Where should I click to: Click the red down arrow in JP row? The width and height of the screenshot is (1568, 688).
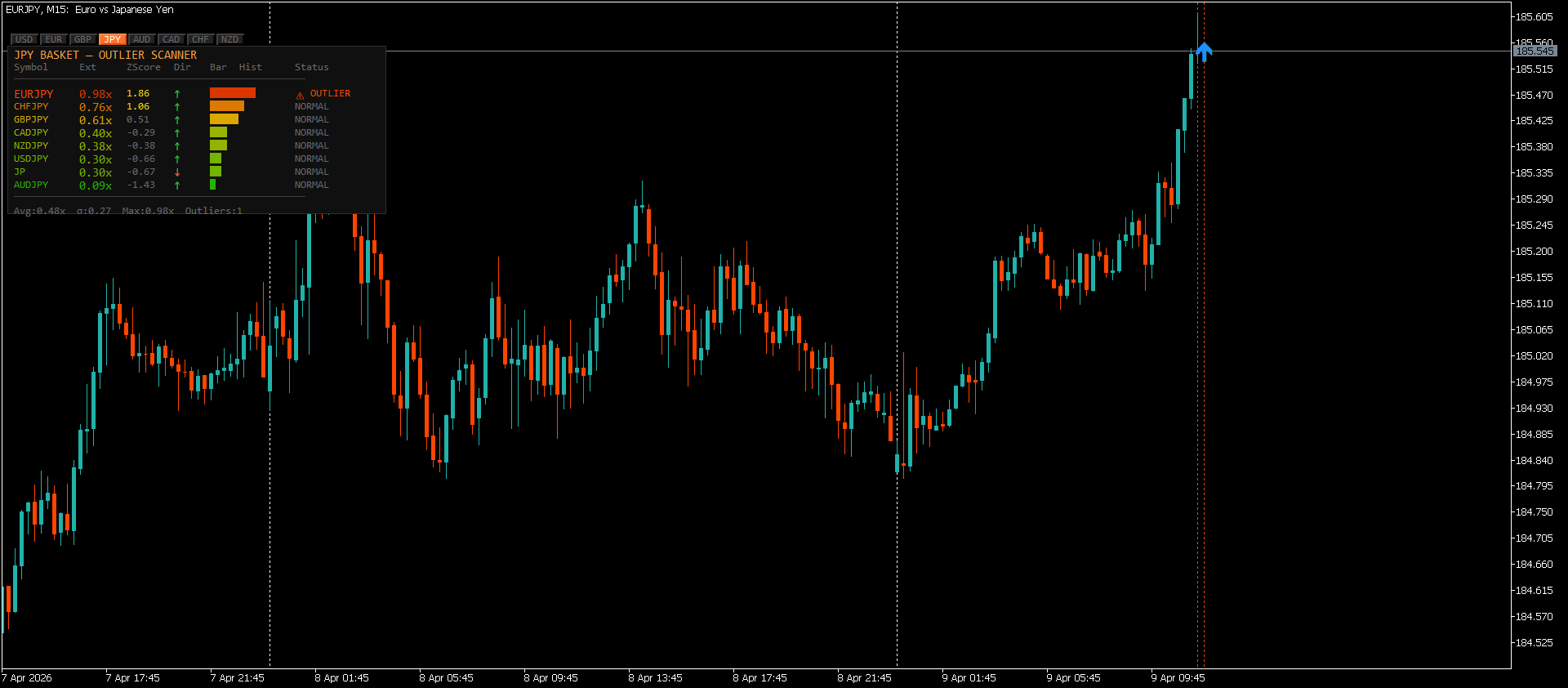pyautogui.click(x=177, y=172)
